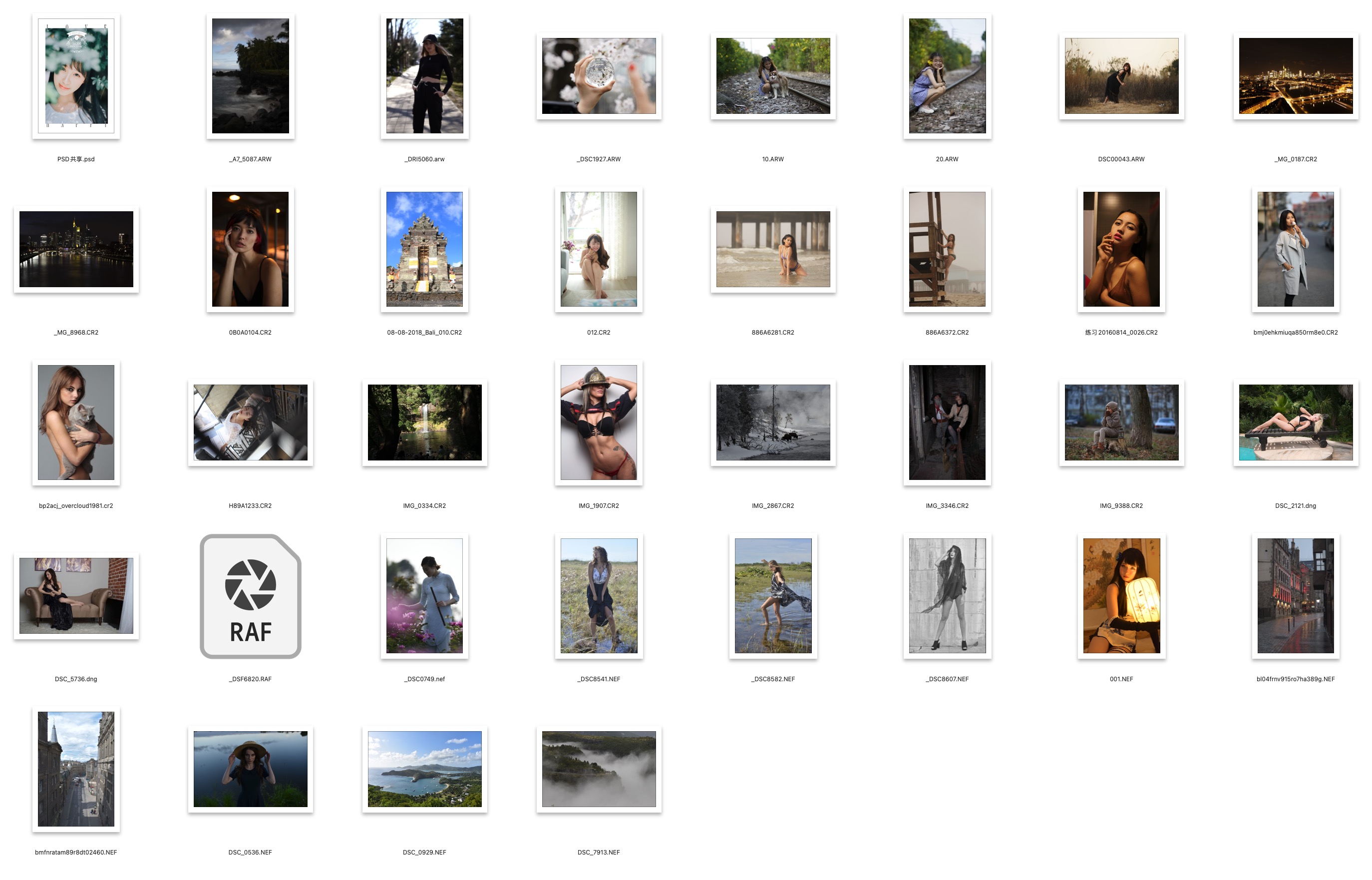Viewport: 1372px width, 880px height.
Task: Select the _MG_0187.CR2 night city thumbnail
Action: pyautogui.click(x=1296, y=76)
